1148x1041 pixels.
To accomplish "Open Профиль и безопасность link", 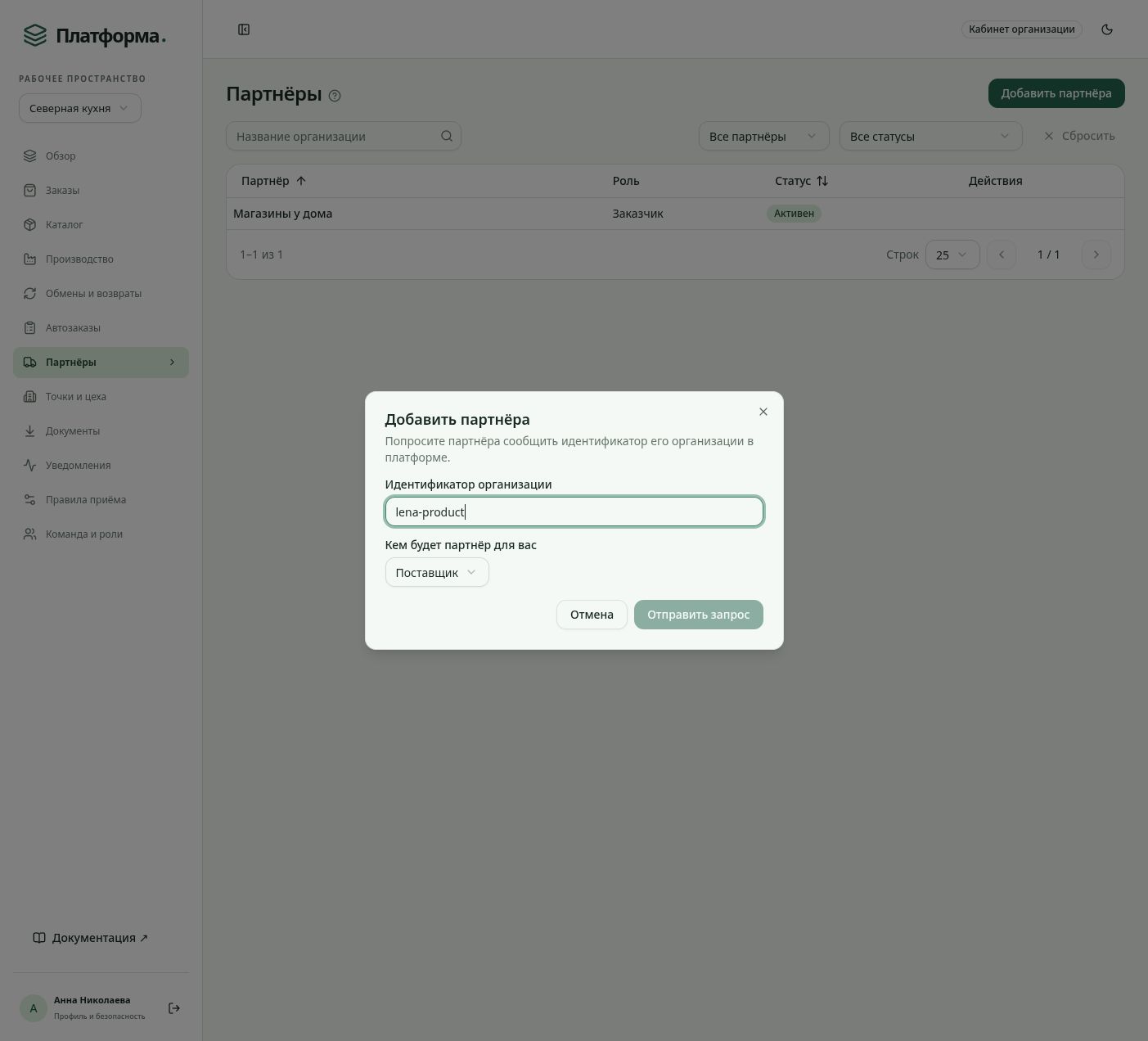I will pos(99,1016).
